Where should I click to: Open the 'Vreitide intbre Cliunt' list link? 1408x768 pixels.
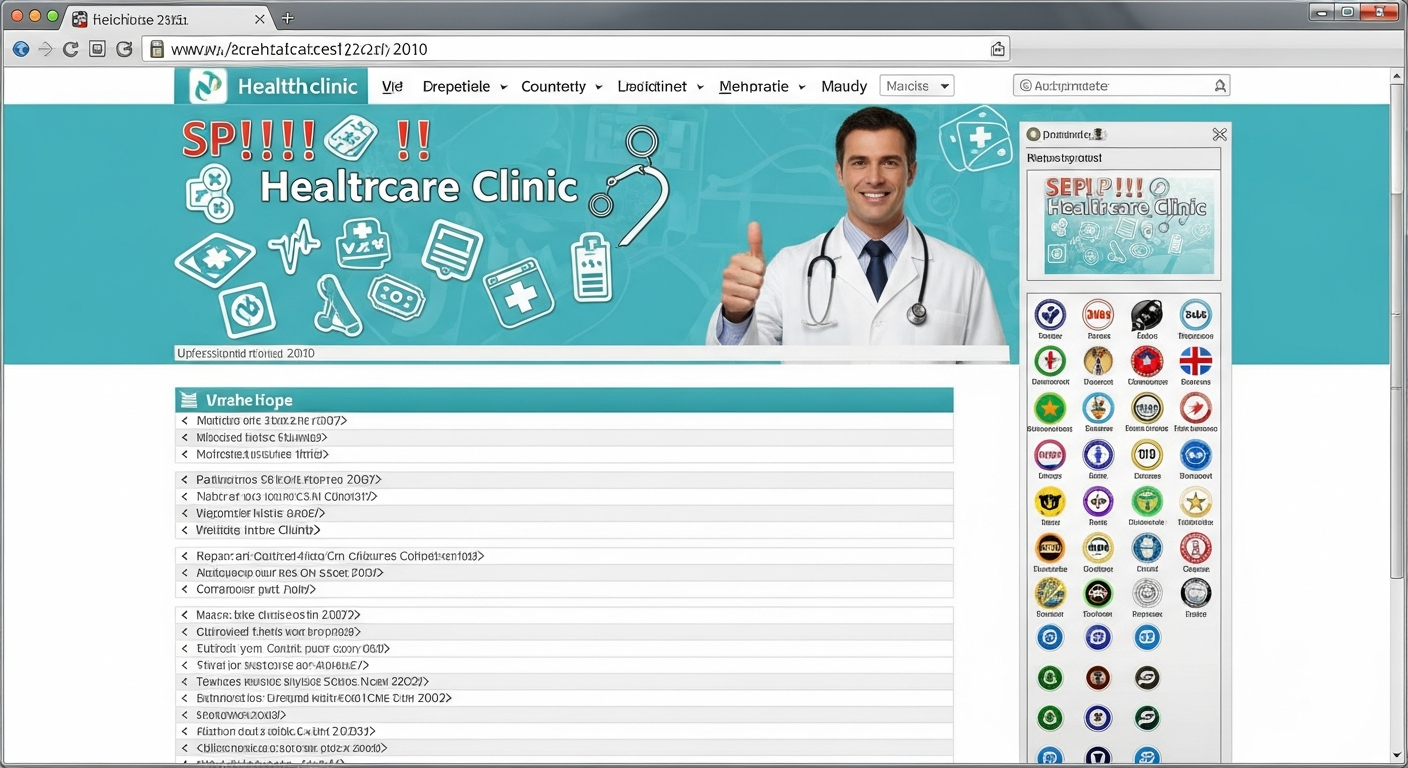point(258,530)
